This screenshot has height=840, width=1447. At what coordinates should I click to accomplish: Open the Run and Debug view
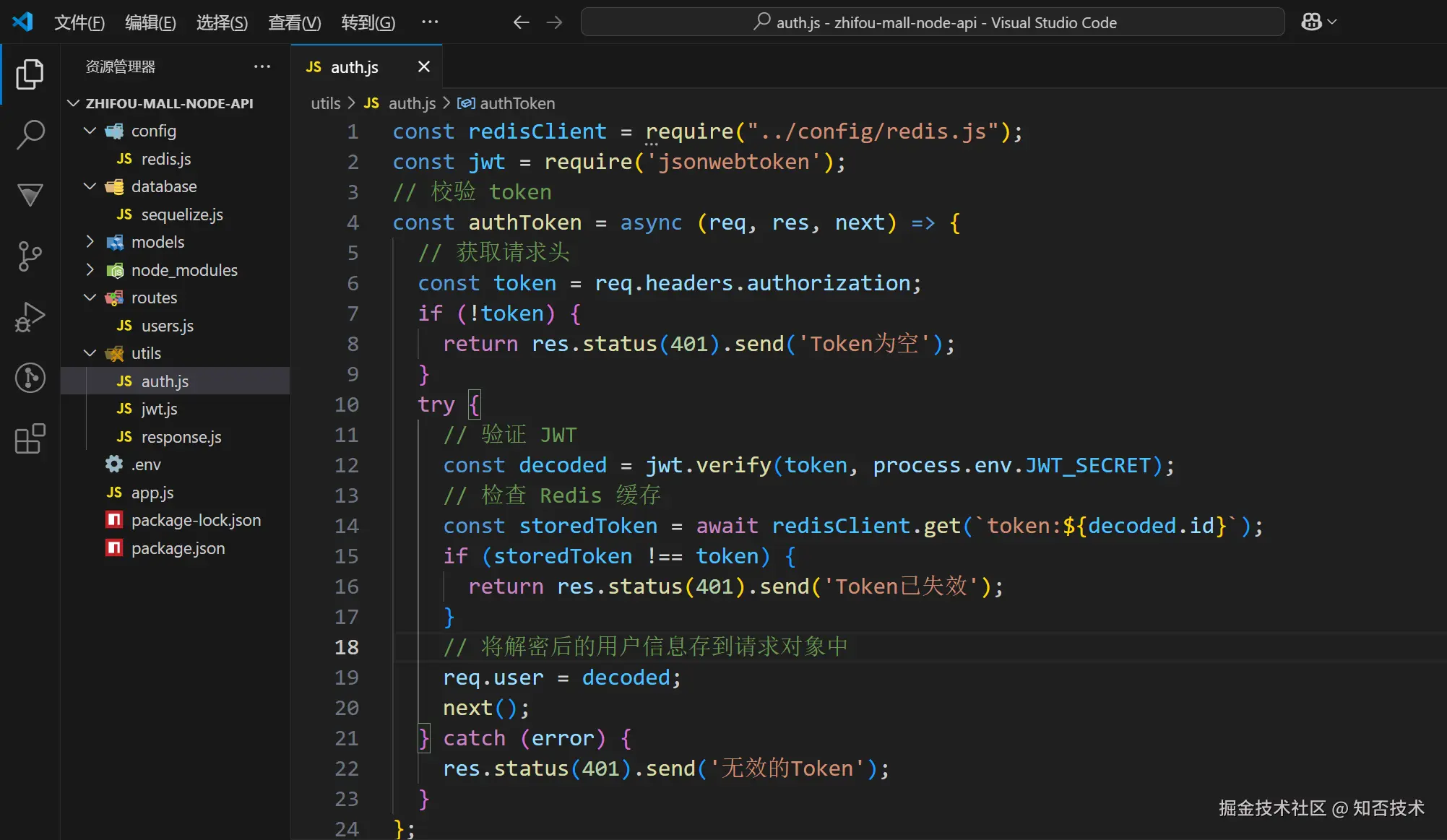[x=30, y=317]
